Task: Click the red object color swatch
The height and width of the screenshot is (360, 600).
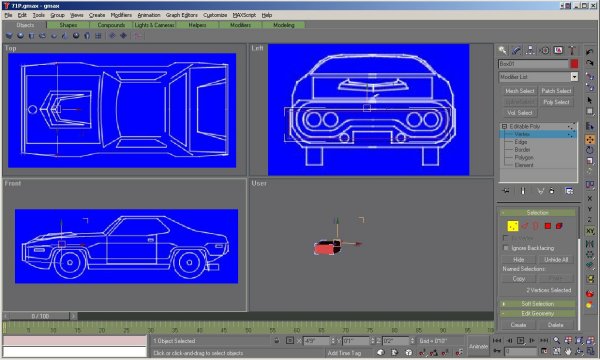Action: coord(574,64)
